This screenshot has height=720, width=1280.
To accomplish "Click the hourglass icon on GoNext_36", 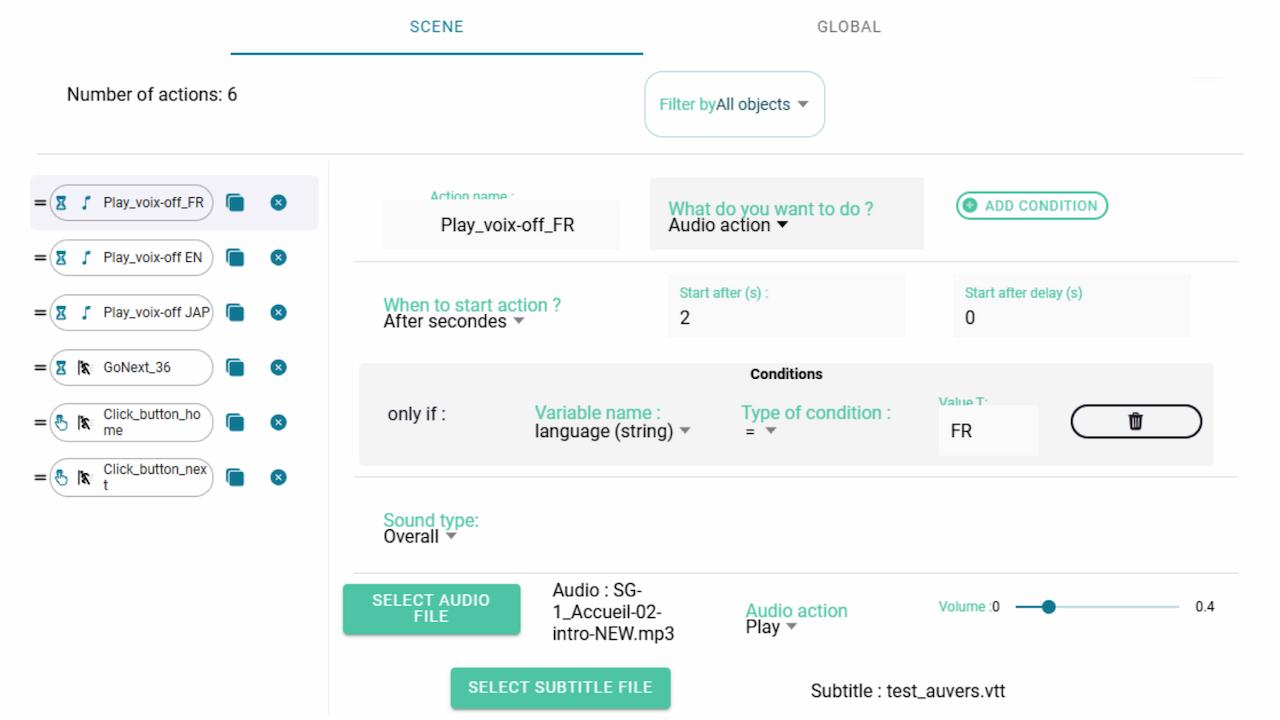I will tap(59, 368).
